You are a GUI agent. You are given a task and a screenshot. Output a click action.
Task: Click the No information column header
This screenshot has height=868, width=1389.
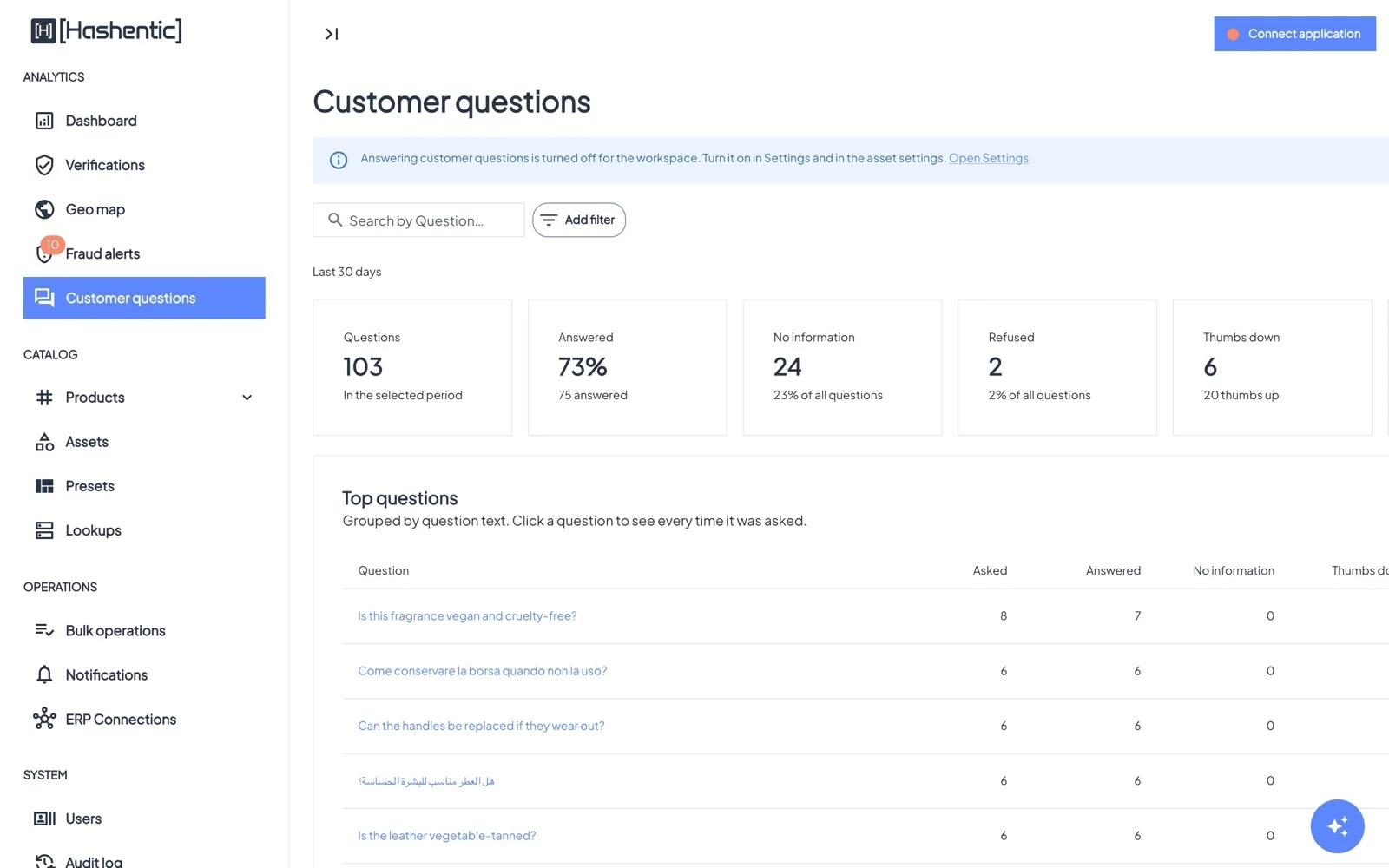point(1234,570)
